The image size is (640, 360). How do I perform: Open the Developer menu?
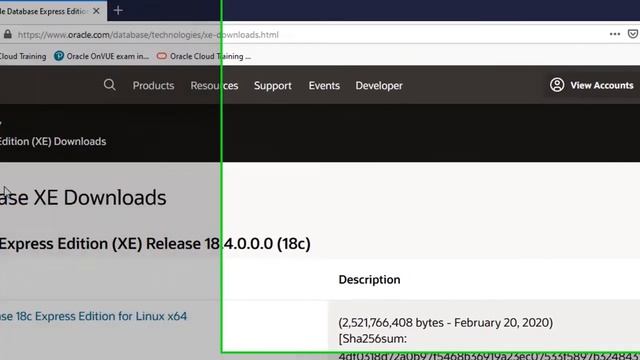click(379, 86)
